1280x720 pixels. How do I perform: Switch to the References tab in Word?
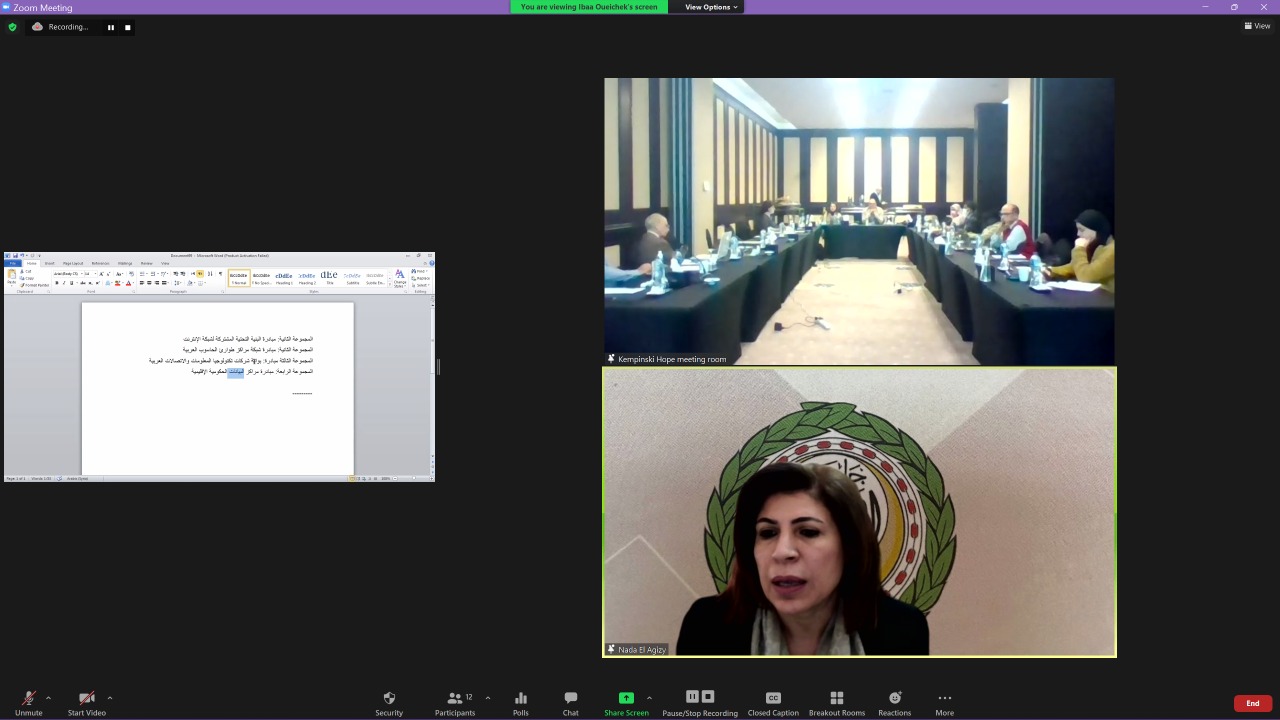(x=100, y=263)
